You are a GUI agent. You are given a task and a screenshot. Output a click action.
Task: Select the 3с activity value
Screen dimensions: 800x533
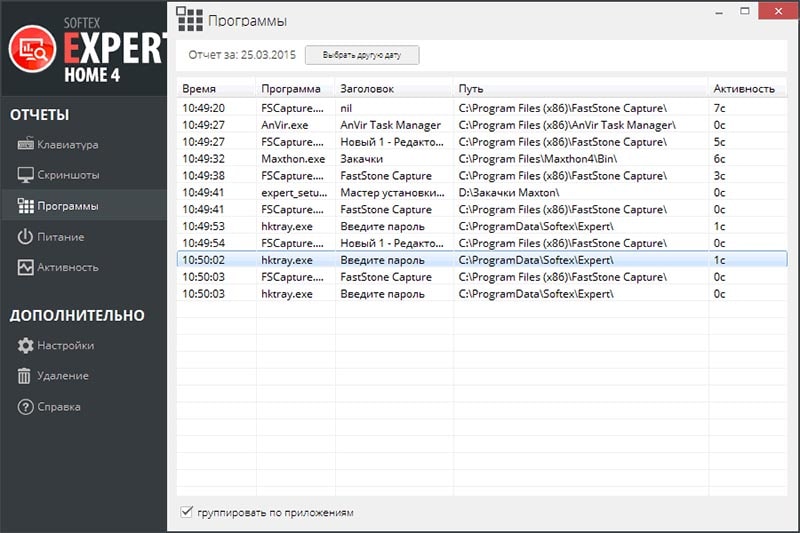tap(719, 175)
